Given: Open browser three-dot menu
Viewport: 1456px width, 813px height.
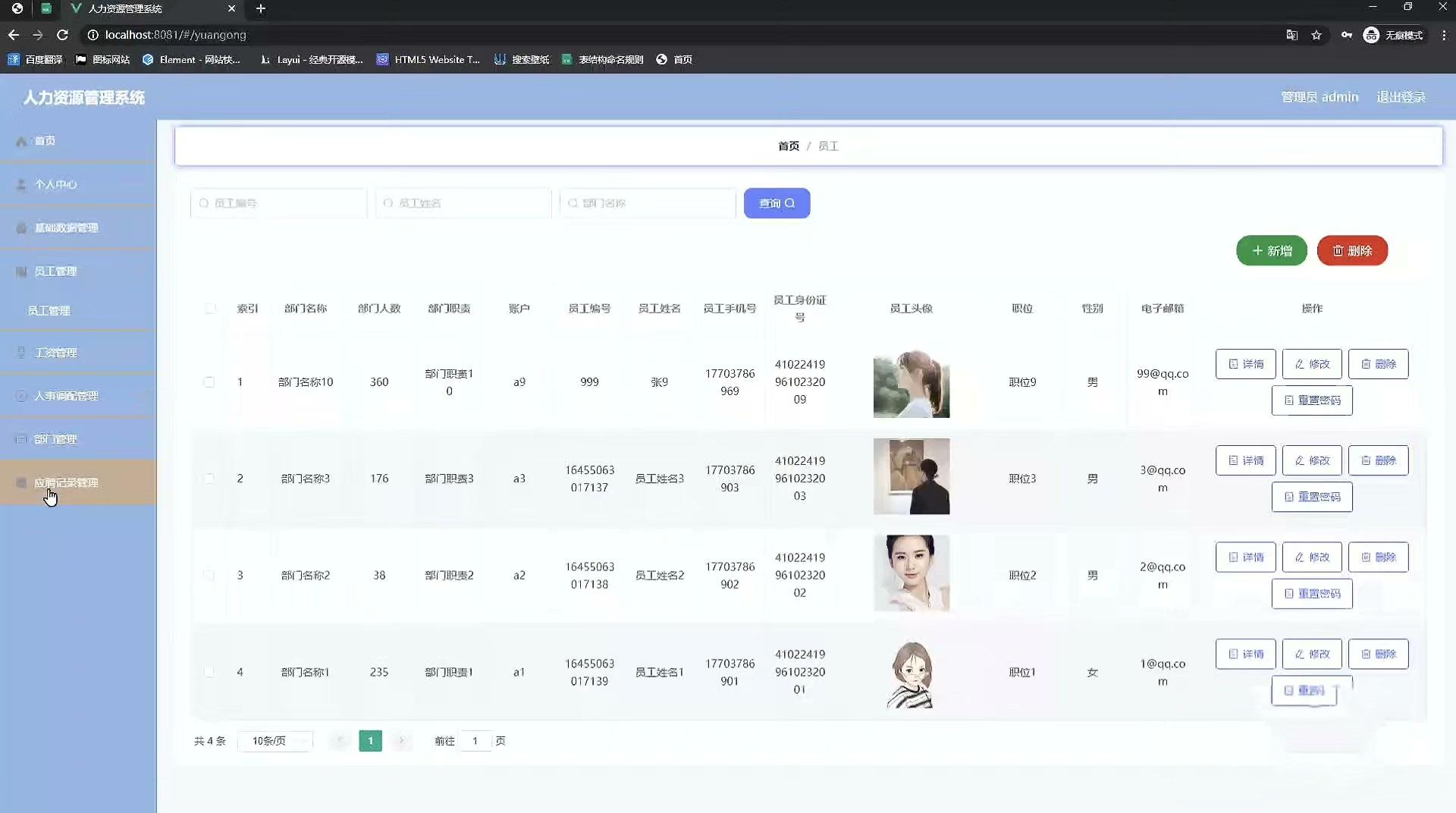Looking at the screenshot, I should coord(1444,35).
